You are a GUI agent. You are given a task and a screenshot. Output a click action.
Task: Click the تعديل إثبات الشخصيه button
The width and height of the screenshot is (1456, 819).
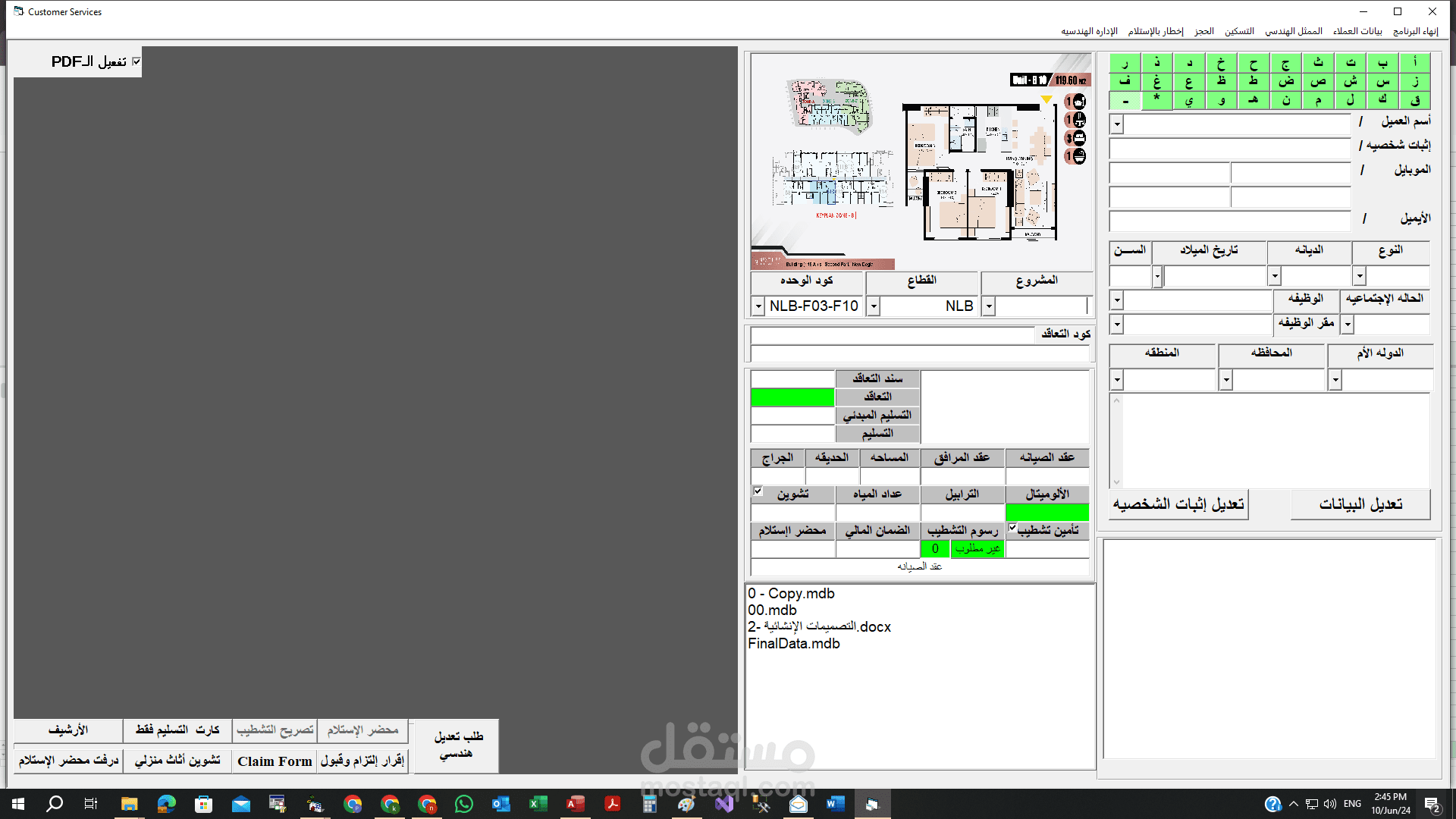click(1178, 504)
